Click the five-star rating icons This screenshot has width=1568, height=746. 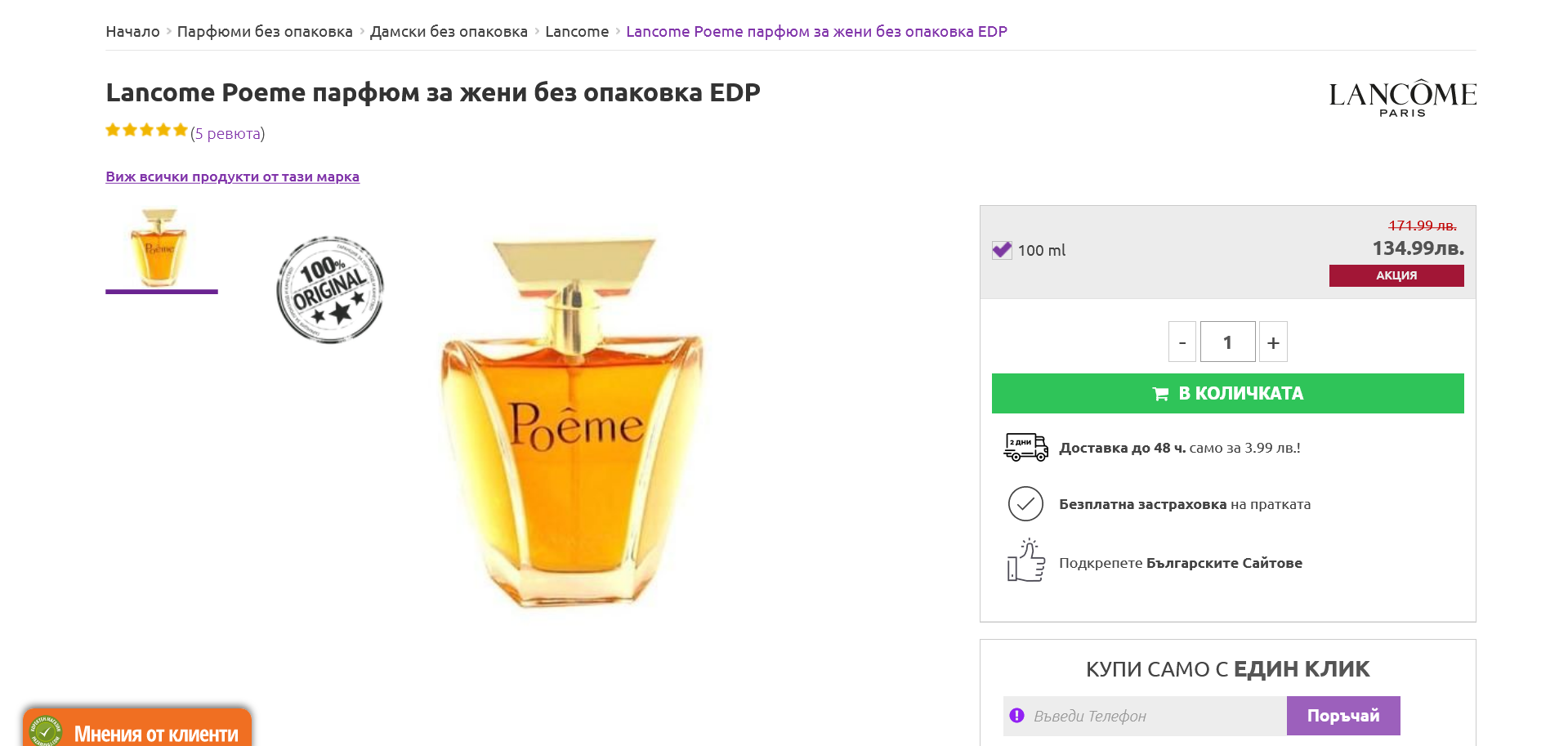tap(146, 131)
